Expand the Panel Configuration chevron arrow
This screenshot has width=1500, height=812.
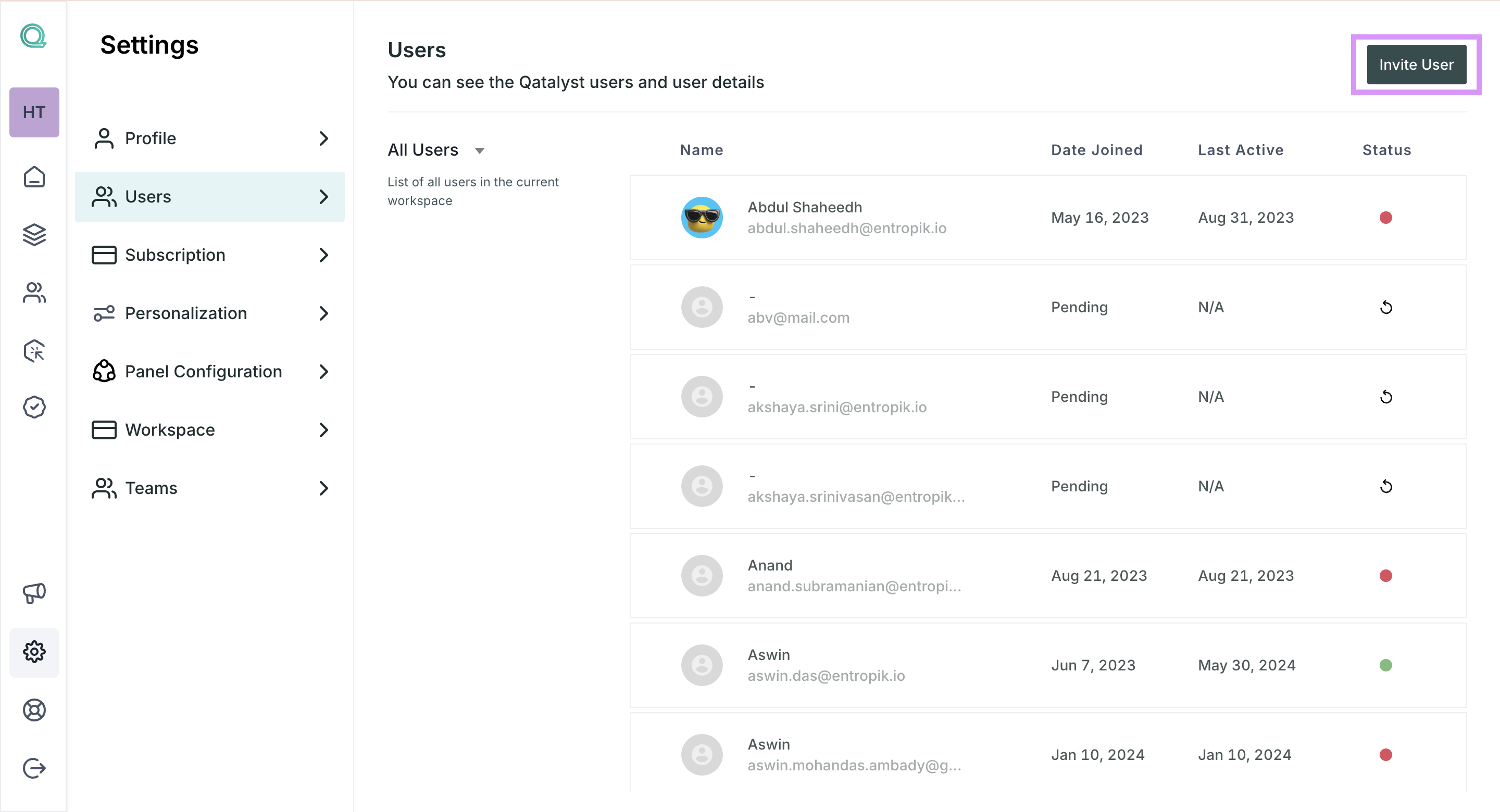point(324,371)
